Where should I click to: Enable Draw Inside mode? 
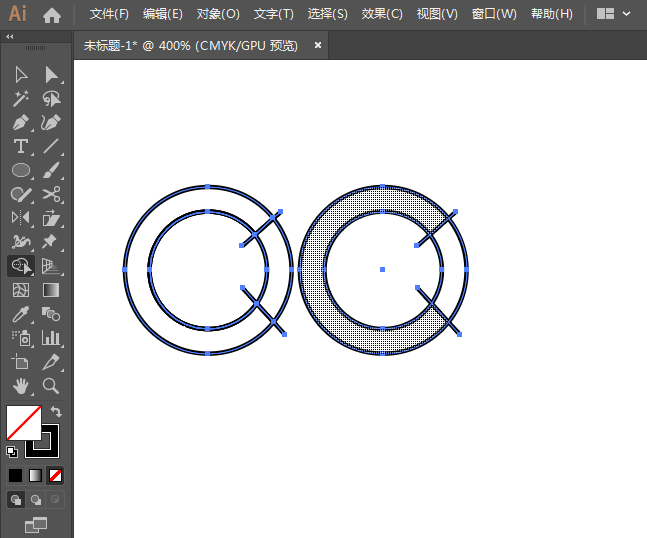click(x=55, y=500)
